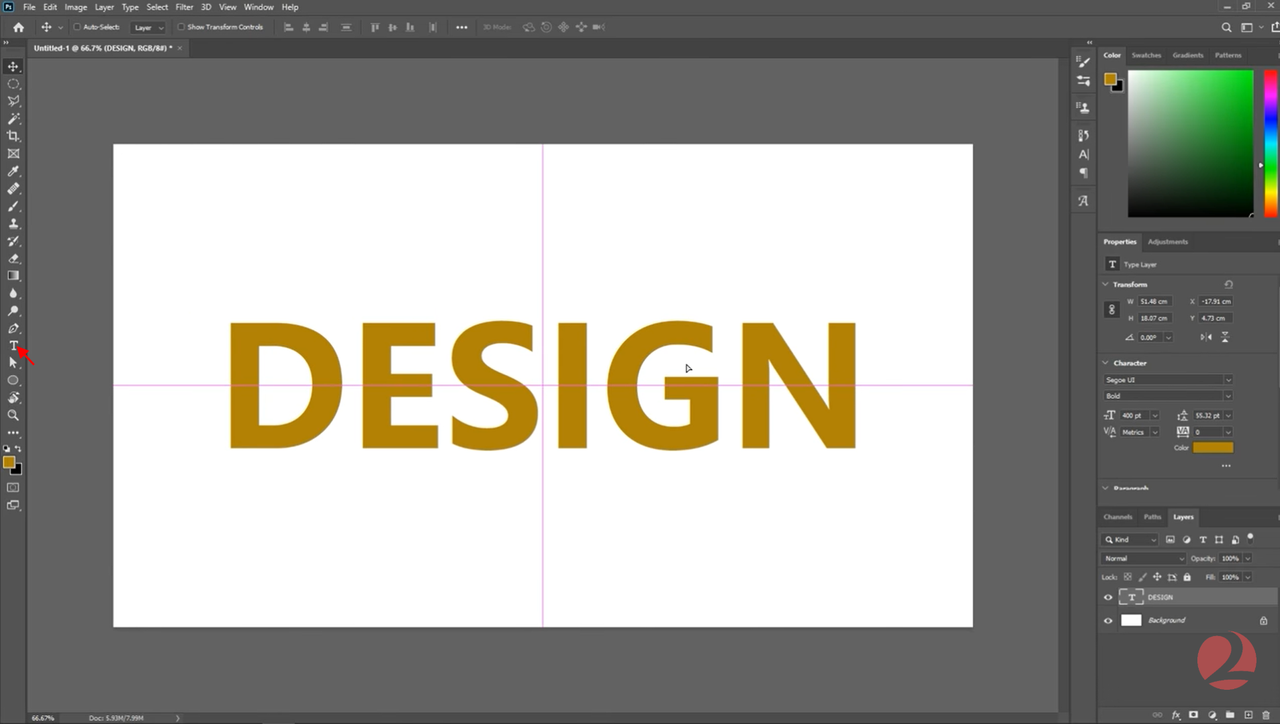The width and height of the screenshot is (1280, 724).
Task: Click the Lock transparent pixels icon
Action: point(1125,577)
